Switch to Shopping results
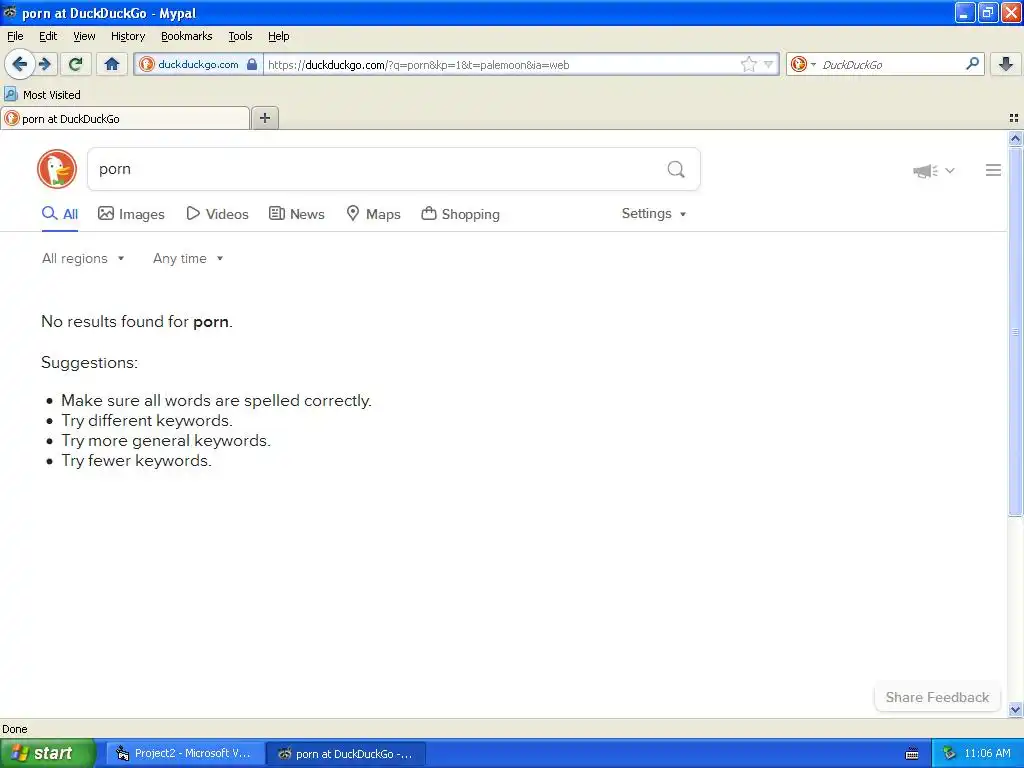 tap(460, 214)
